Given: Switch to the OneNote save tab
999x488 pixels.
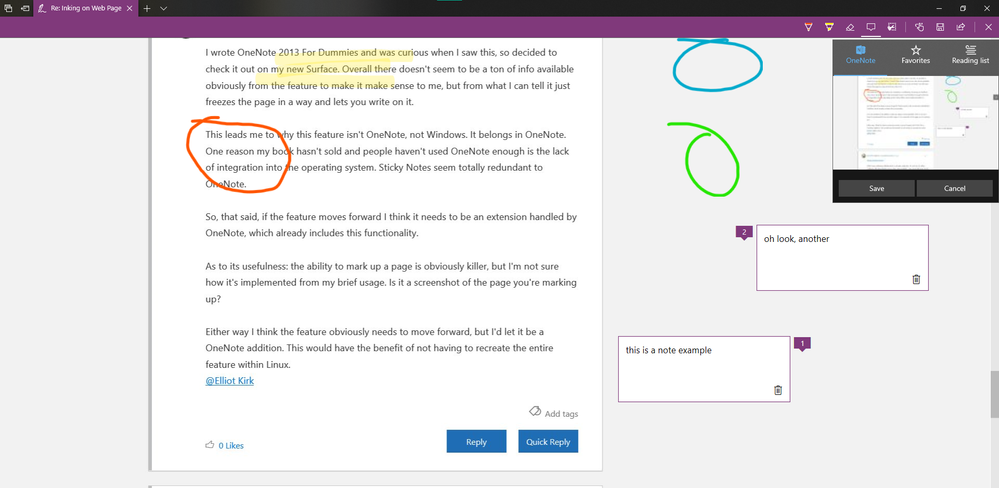Looking at the screenshot, I should tap(860, 55).
